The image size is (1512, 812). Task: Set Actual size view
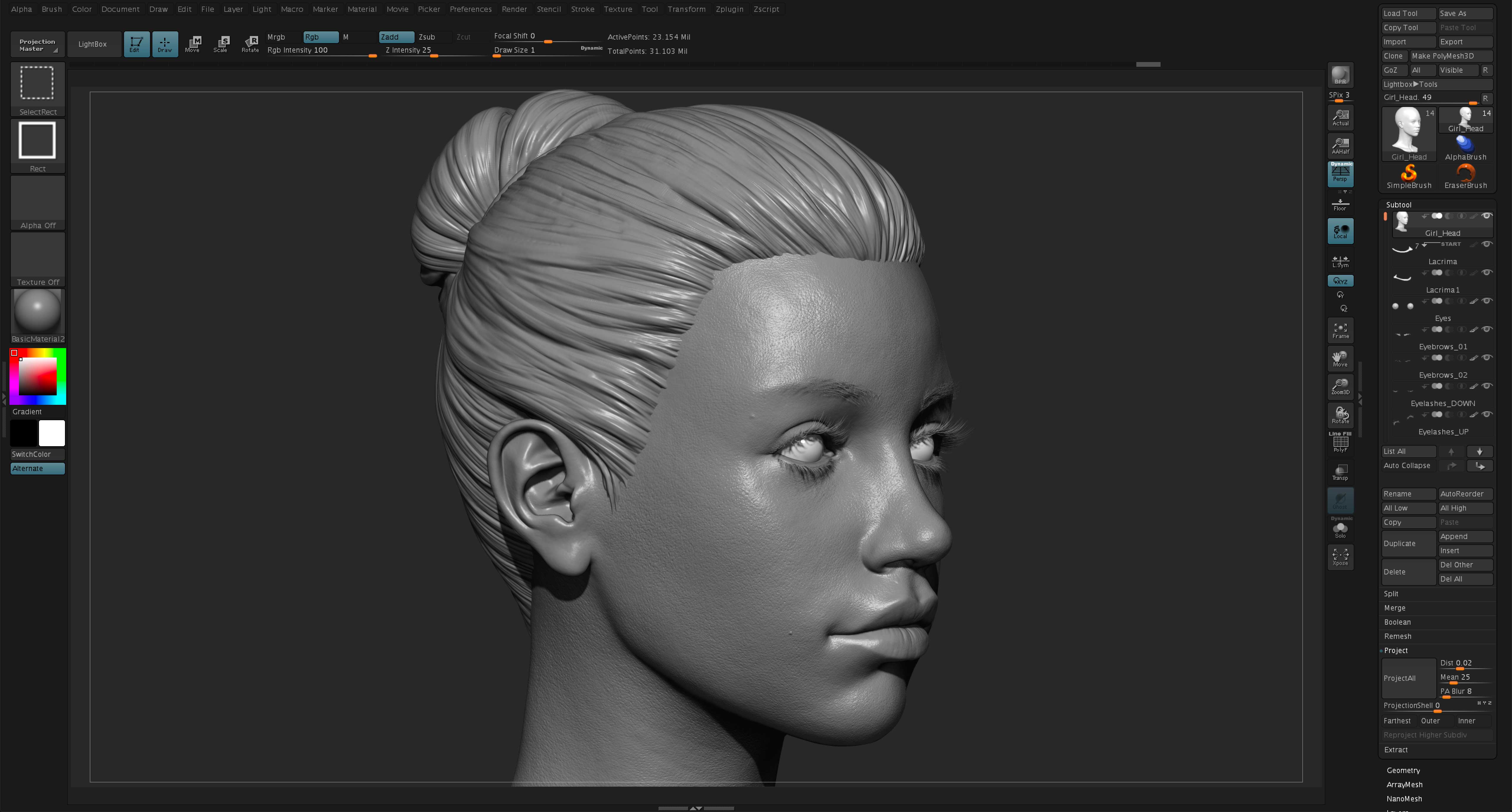click(x=1340, y=117)
